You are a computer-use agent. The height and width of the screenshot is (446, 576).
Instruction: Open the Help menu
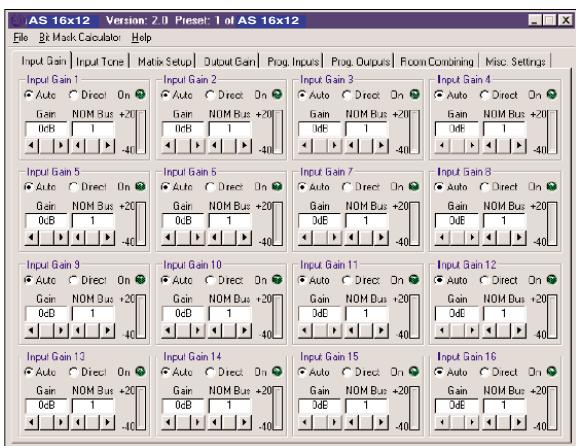pos(141,37)
